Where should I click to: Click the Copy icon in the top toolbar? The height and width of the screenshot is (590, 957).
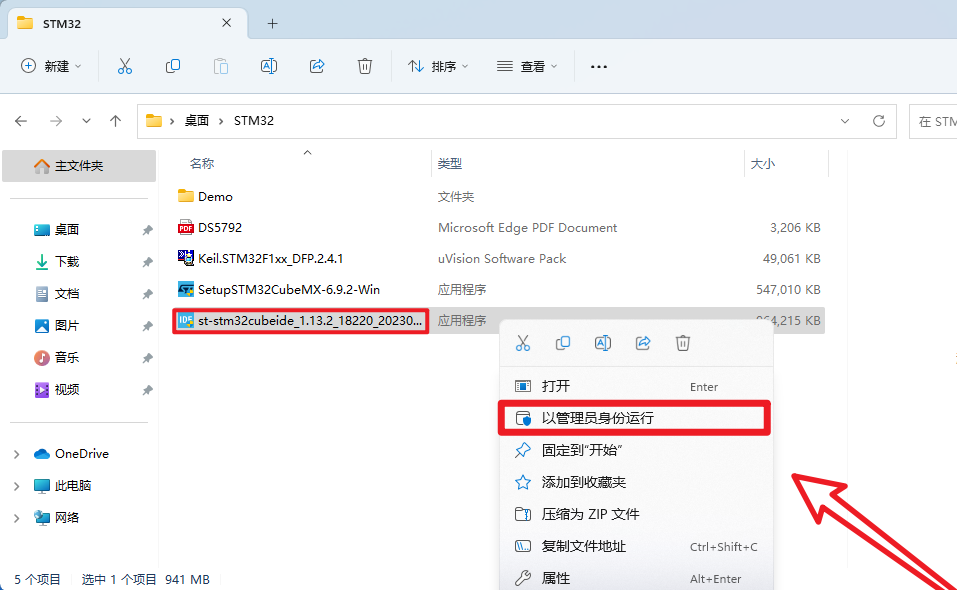click(x=173, y=66)
